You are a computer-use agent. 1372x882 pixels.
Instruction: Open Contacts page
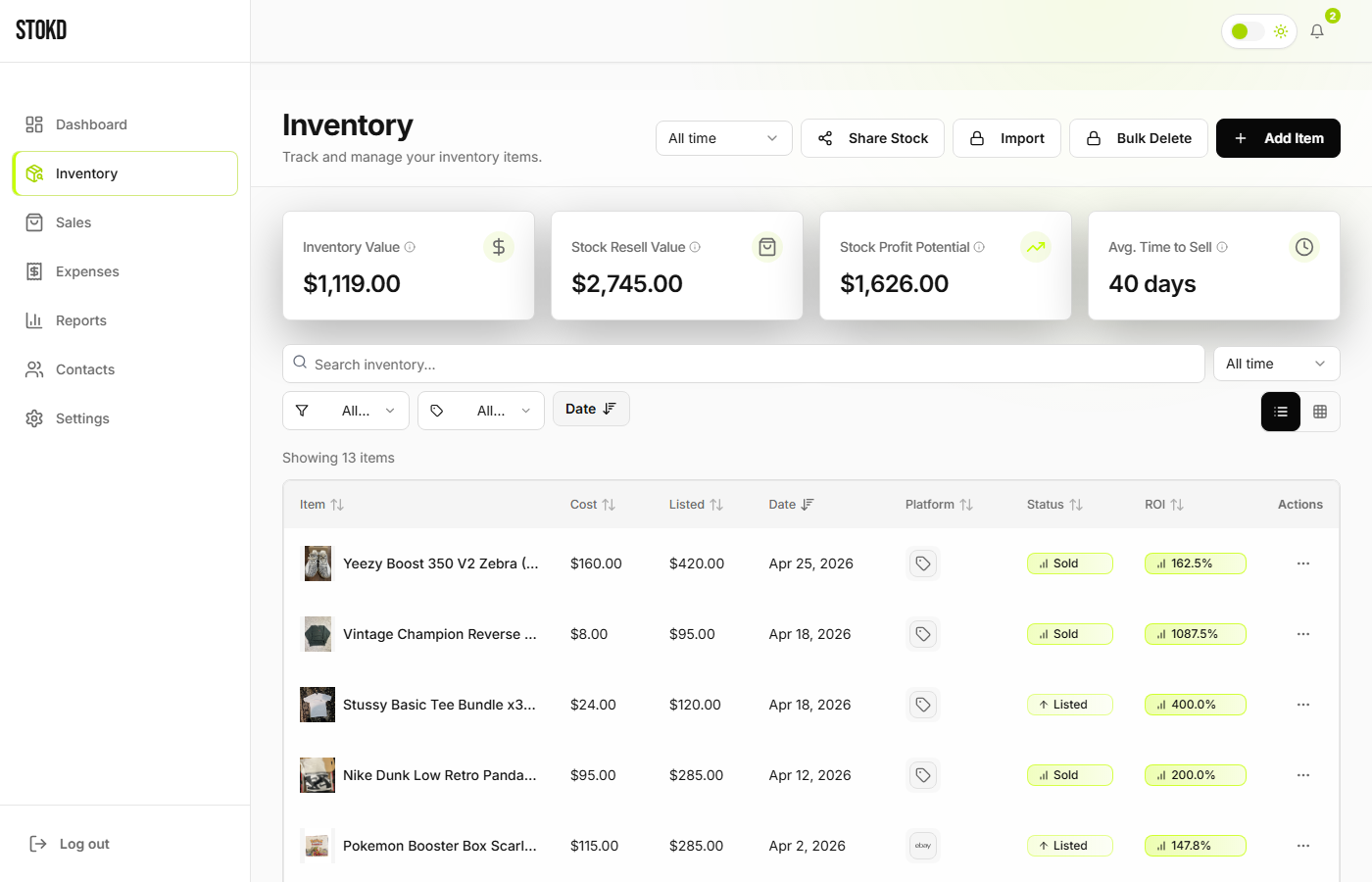[x=125, y=369]
